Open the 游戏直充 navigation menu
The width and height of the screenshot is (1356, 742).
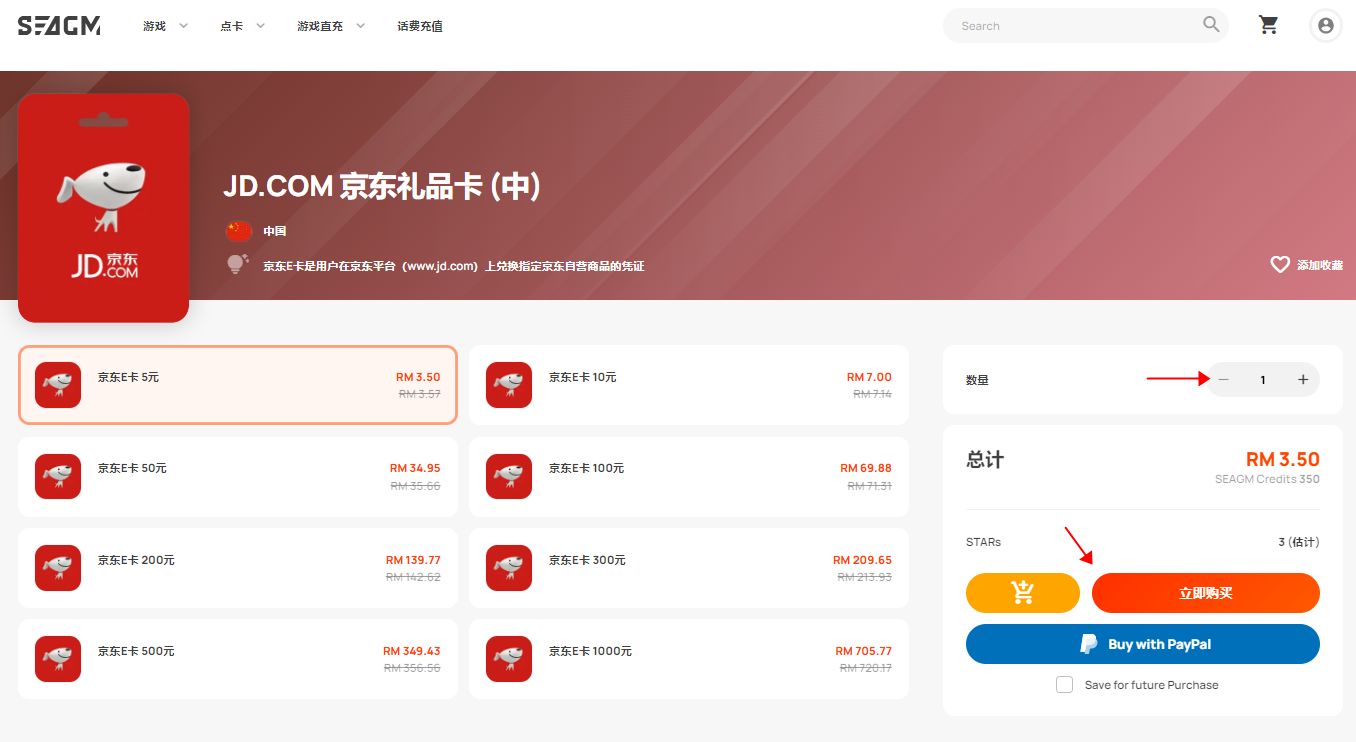pyautogui.click(x=320, y=26)
